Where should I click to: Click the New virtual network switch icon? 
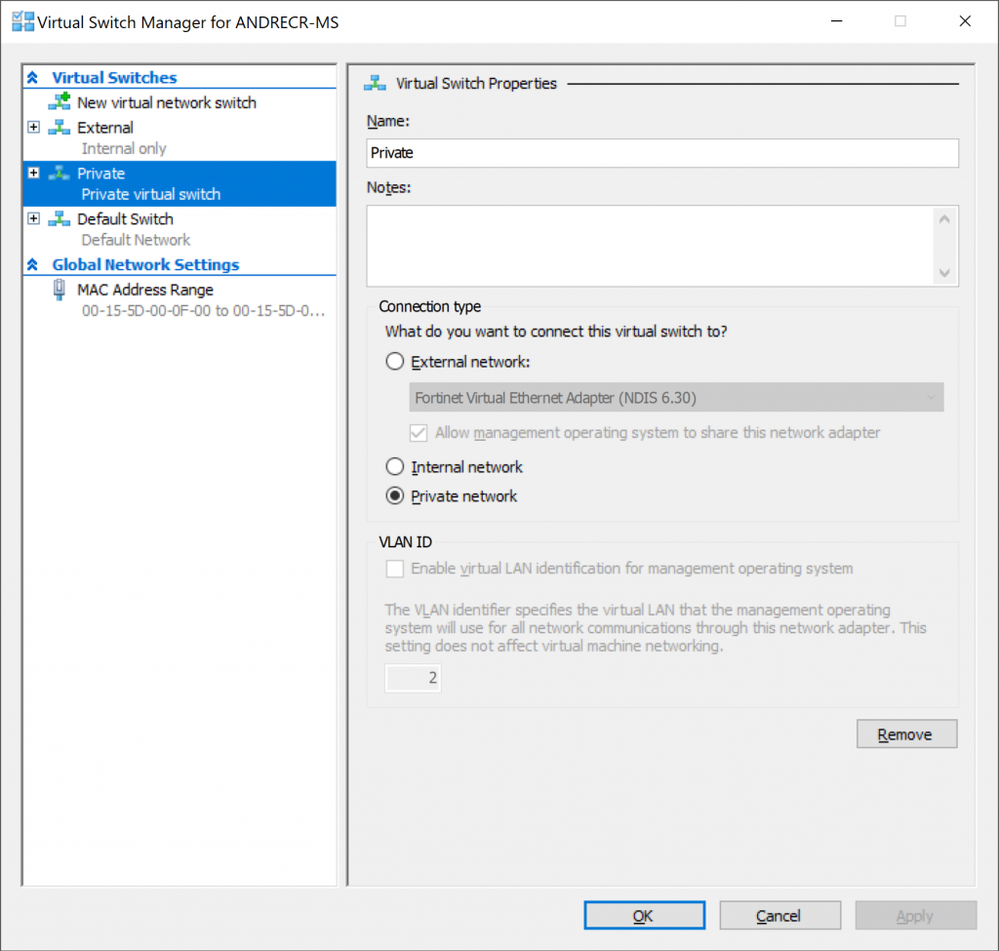click(59, 101)
